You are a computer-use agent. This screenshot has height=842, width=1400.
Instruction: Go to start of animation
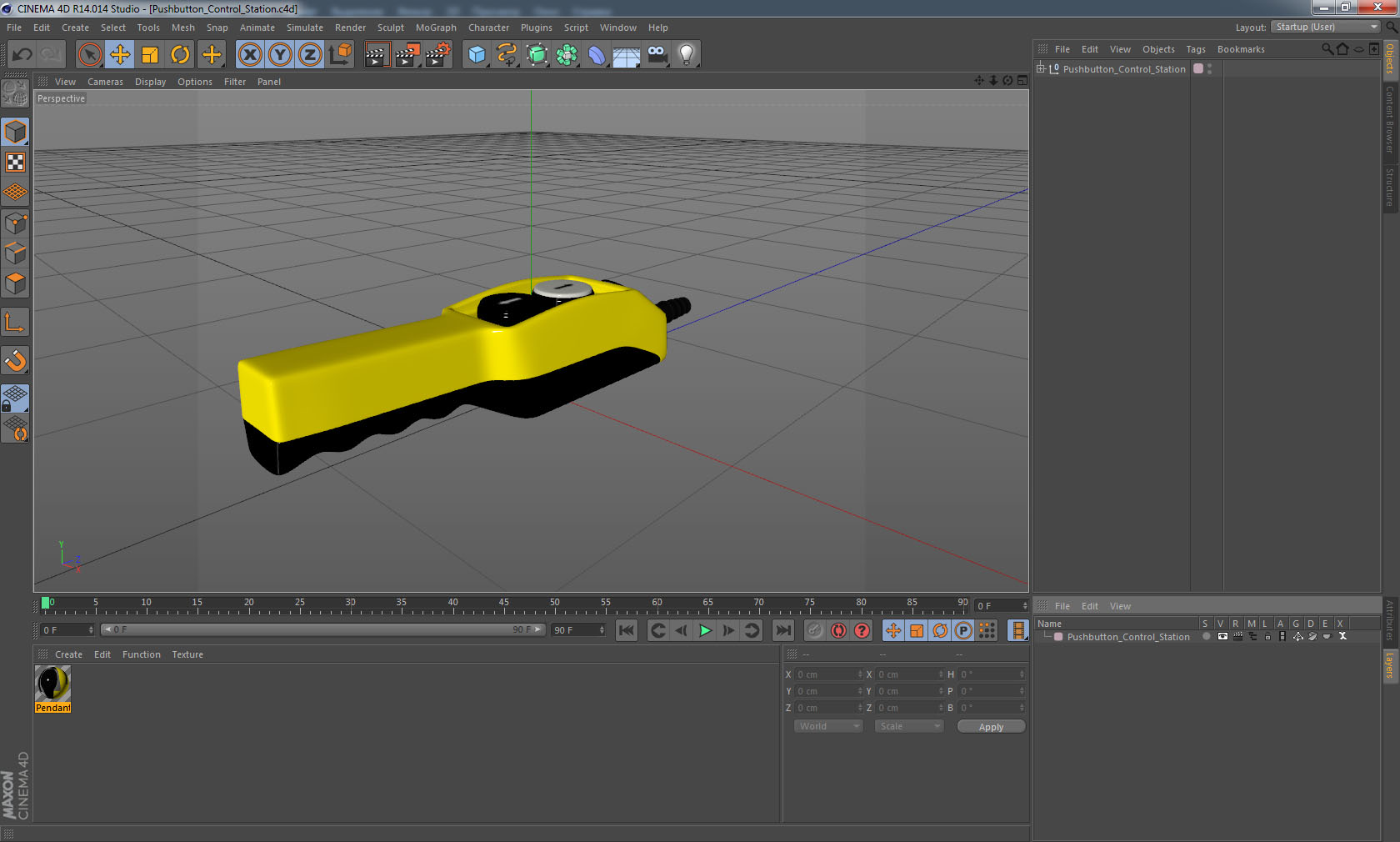tap(627, 630)
